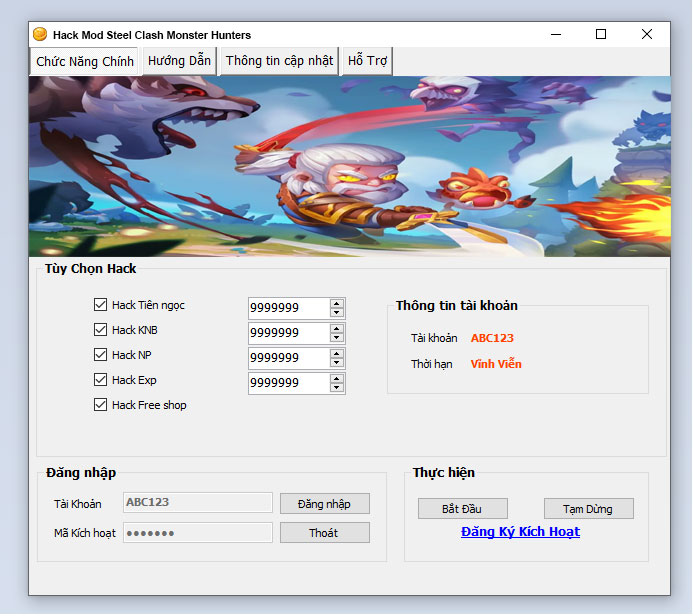Open the Hỗ Trợ tab
This screenshot has width=693, height=616.
(367, 61)
